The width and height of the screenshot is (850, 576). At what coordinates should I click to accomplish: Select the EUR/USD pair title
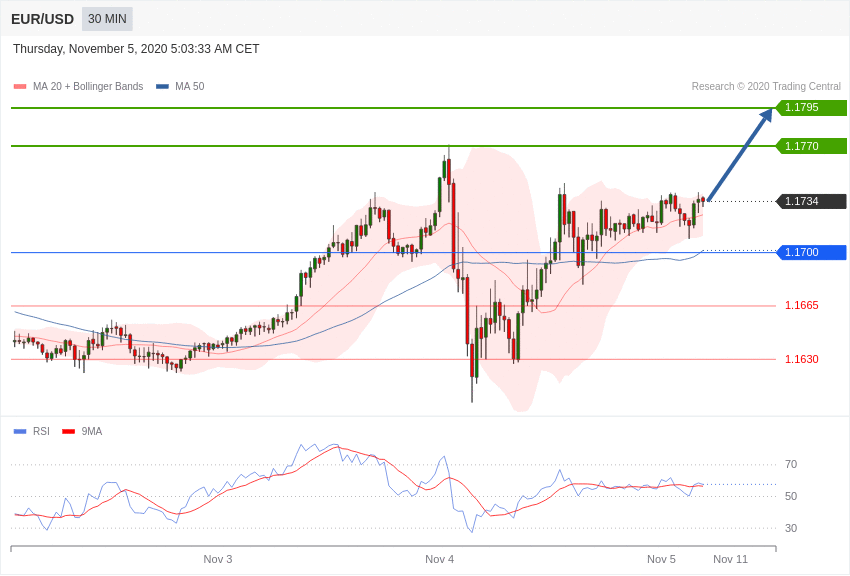(x=42, y=20)
